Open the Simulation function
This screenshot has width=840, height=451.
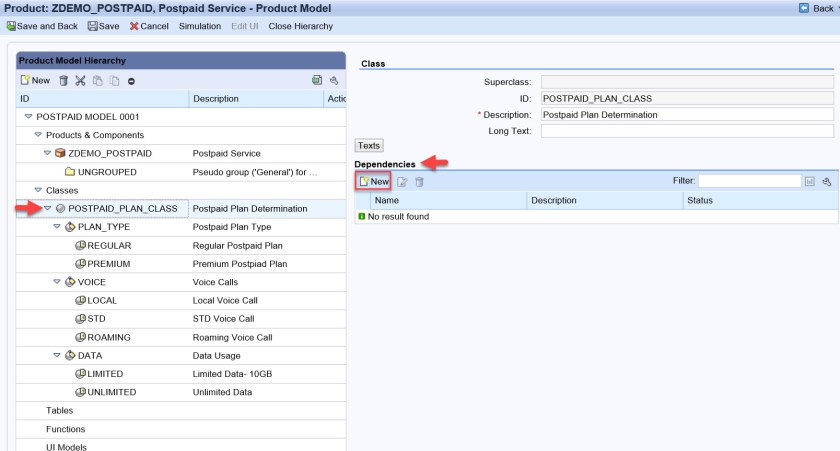tap(200, 26)
